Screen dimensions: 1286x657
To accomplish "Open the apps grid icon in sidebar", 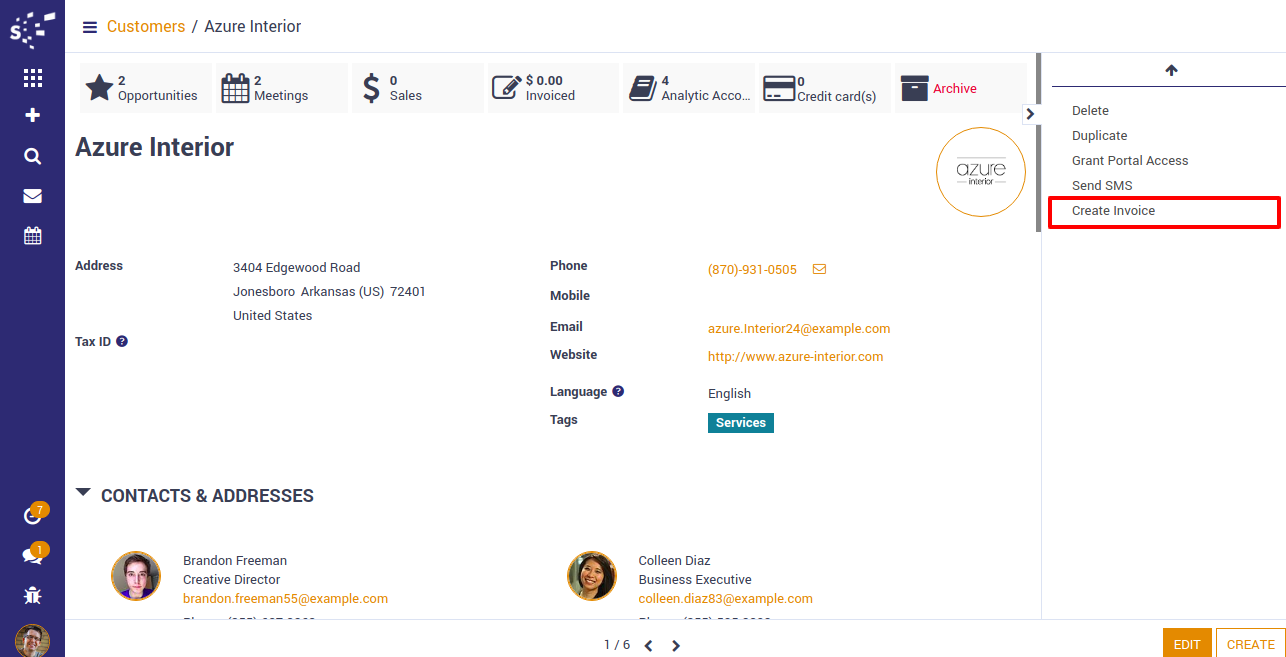I will 32,78.
